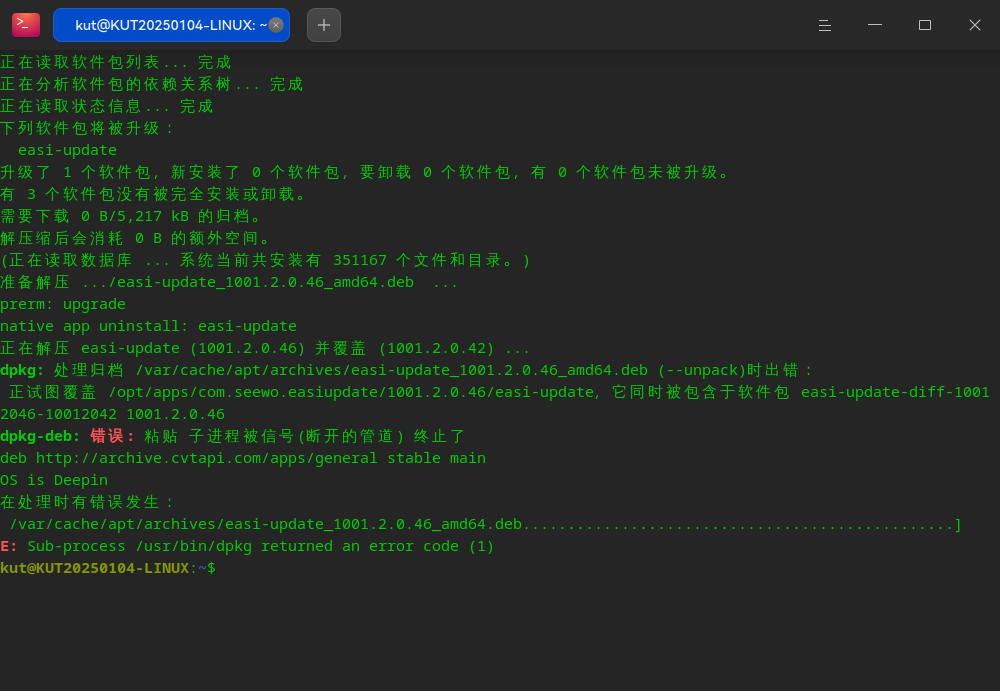
Task: Maximize the terminal window
Action: (925, 25)
